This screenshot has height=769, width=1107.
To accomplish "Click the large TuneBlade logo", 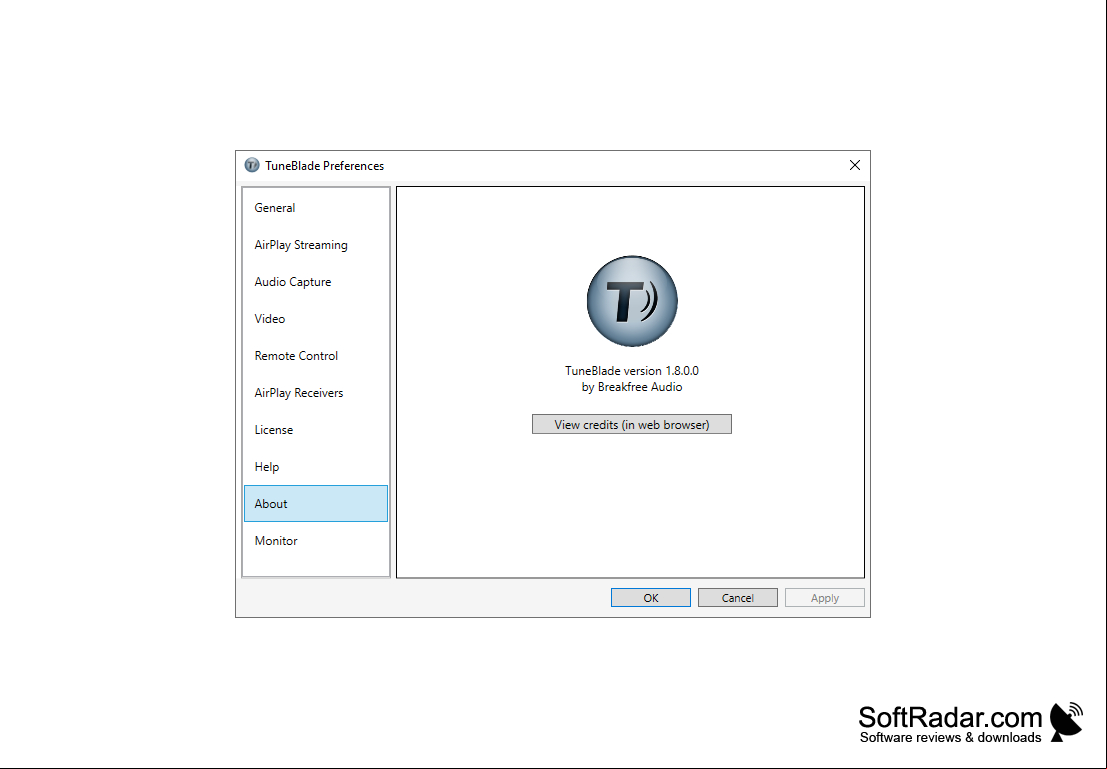I will 632,302.
